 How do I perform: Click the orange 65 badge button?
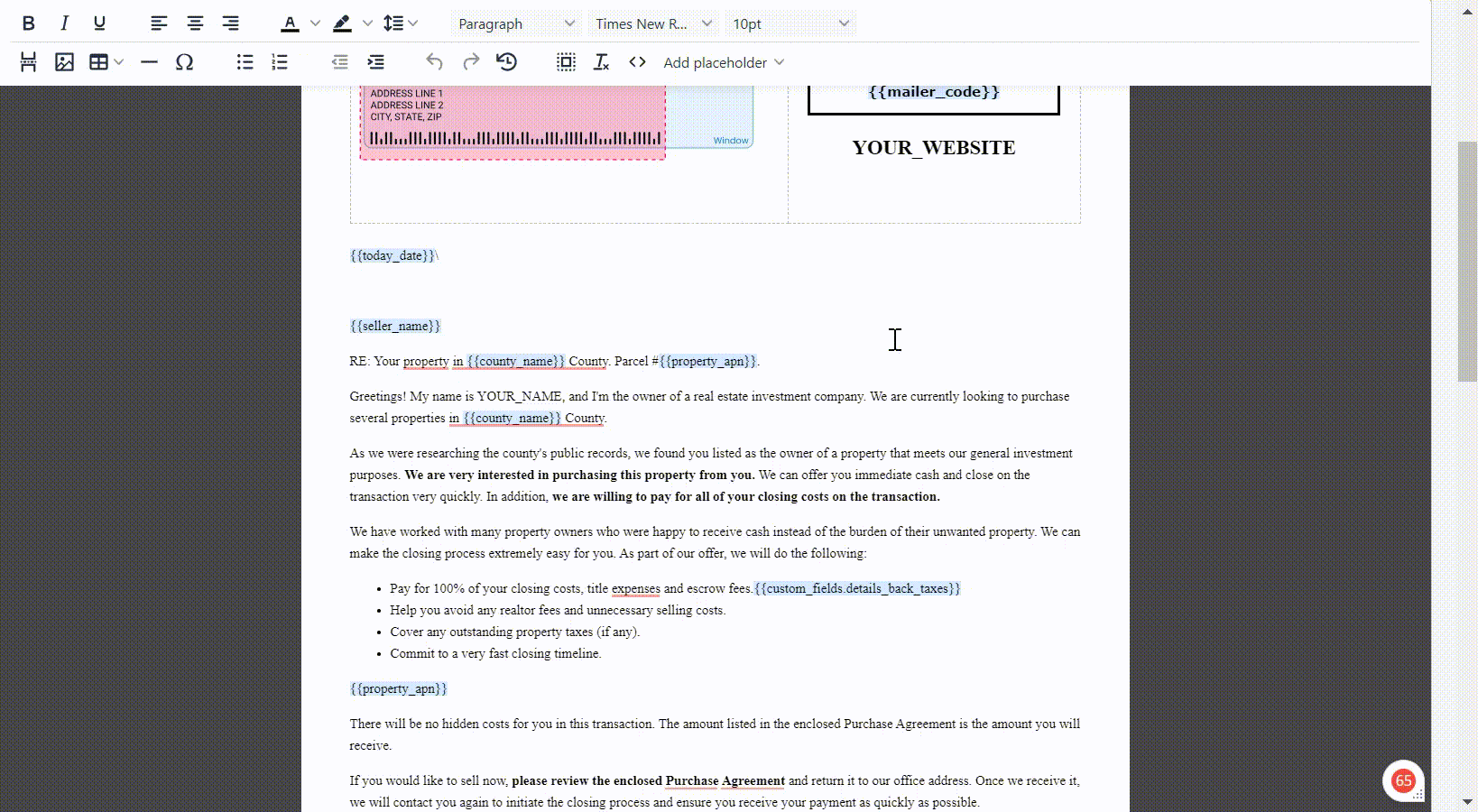[x=1403, y=781]
